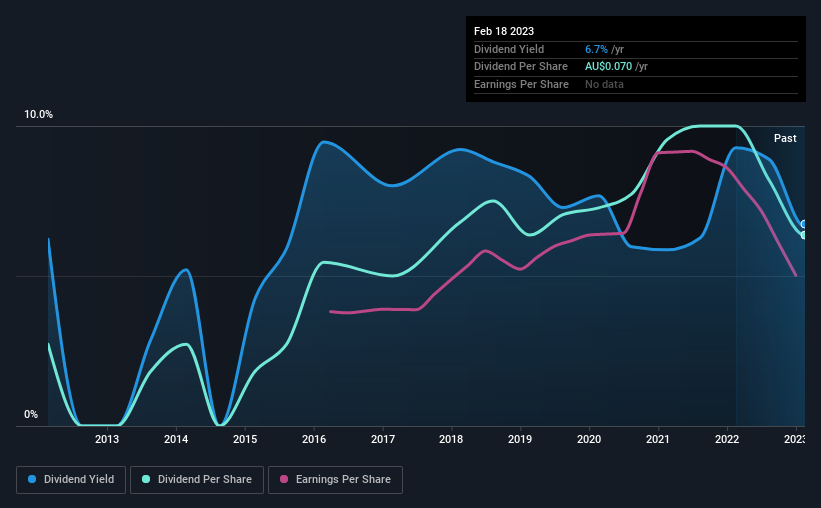The width and height of the screenshot is (821, 508).
Task: Click the 0% y-axis label
Action: pos(31,414)
